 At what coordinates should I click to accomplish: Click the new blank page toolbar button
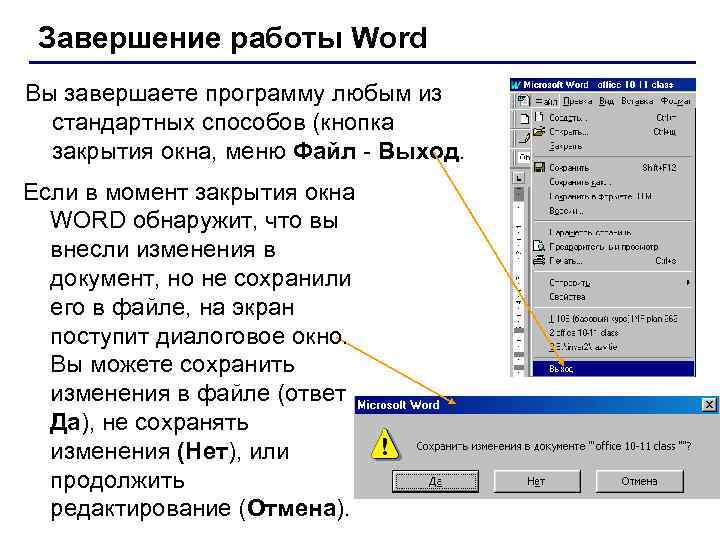(x=523, y=118)
